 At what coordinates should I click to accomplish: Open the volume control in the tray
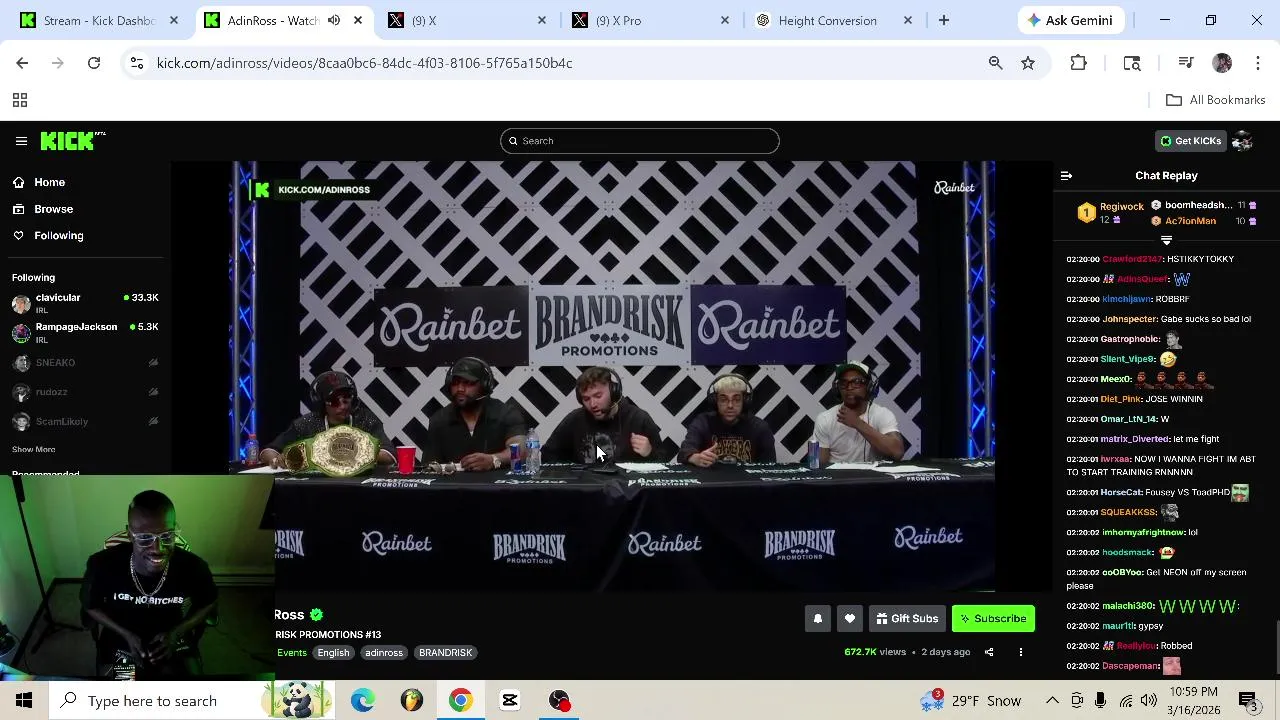(x=1148, y=701)
